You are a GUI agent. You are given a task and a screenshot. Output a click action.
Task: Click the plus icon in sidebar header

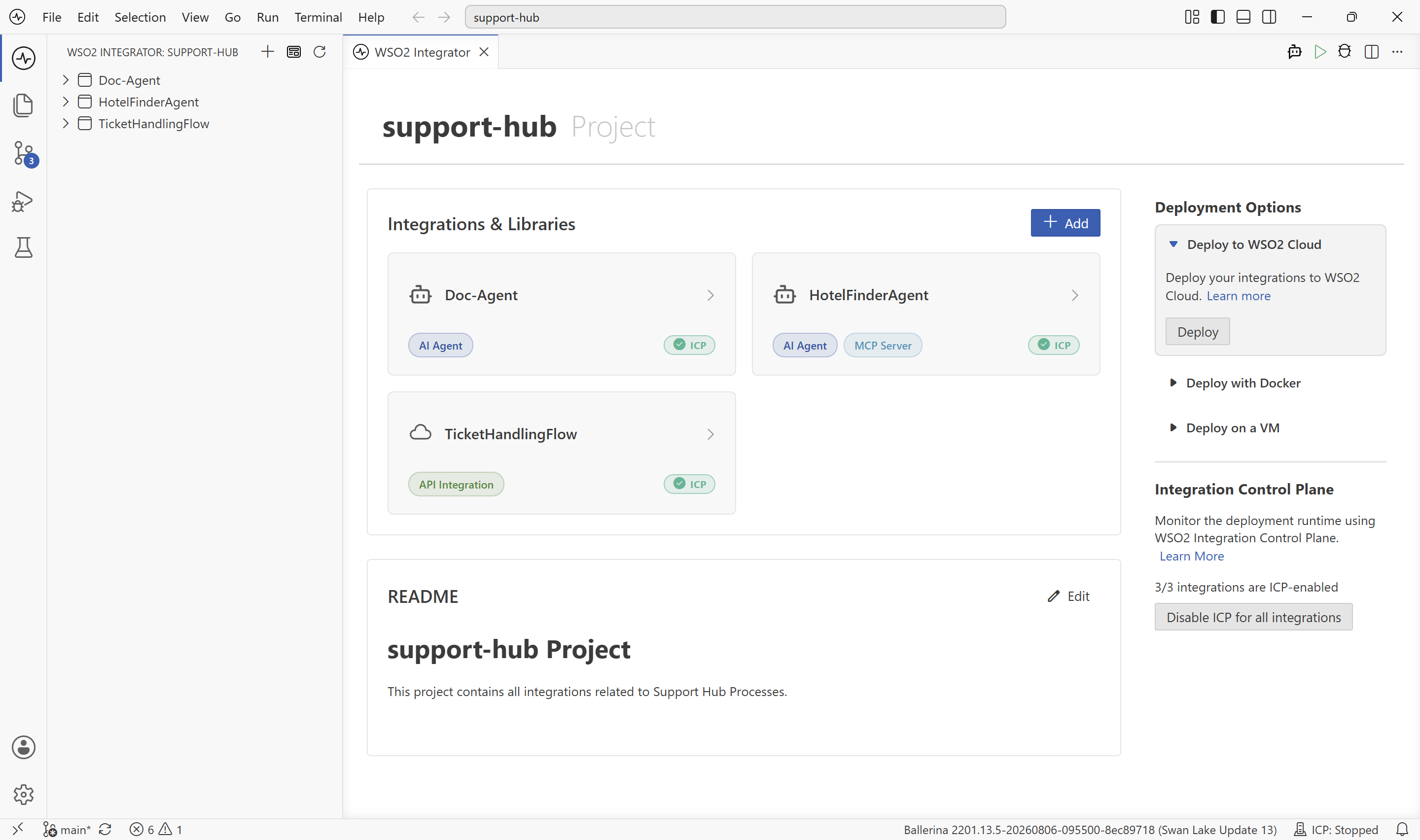click(268, 52)
